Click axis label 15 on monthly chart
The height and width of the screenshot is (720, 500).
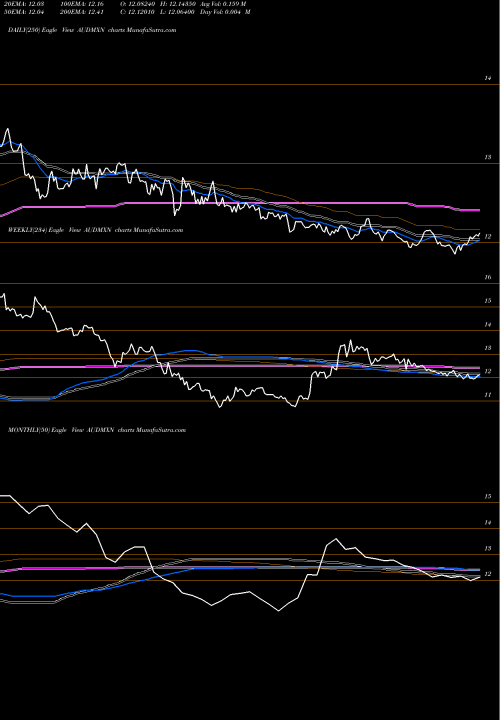tap(488, 497)
